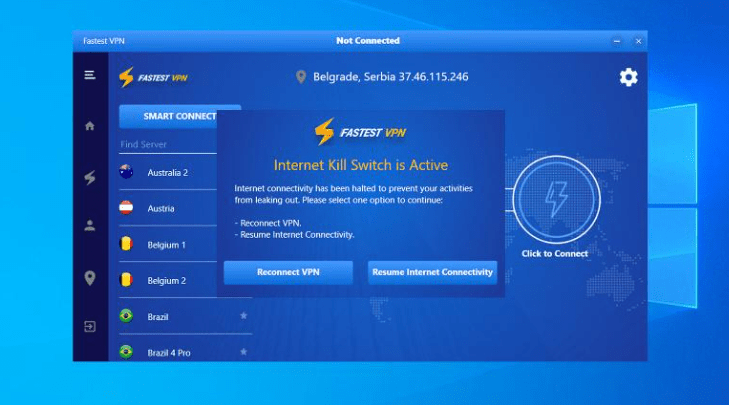Click the lightning bolt sidebar icon
Viewport: 729px width, 405px height.
pos(90,177)
